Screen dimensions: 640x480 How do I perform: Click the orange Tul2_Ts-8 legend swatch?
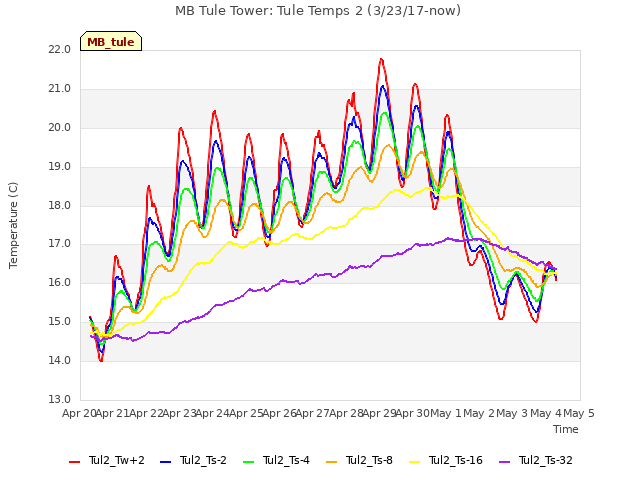(x=331, y=462)
